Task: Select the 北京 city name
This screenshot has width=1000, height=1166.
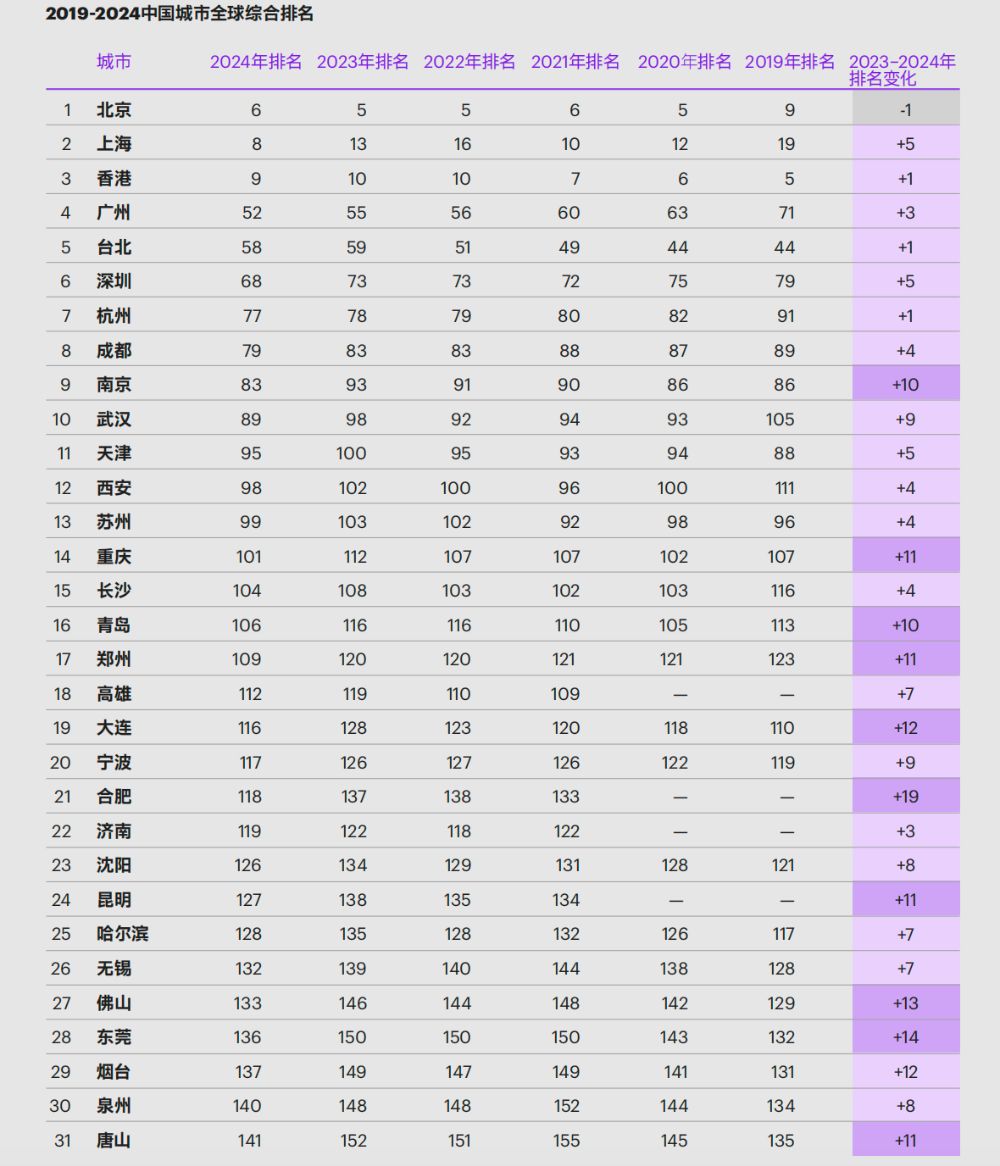Action: pyautogui.click(x=114, y=110)
